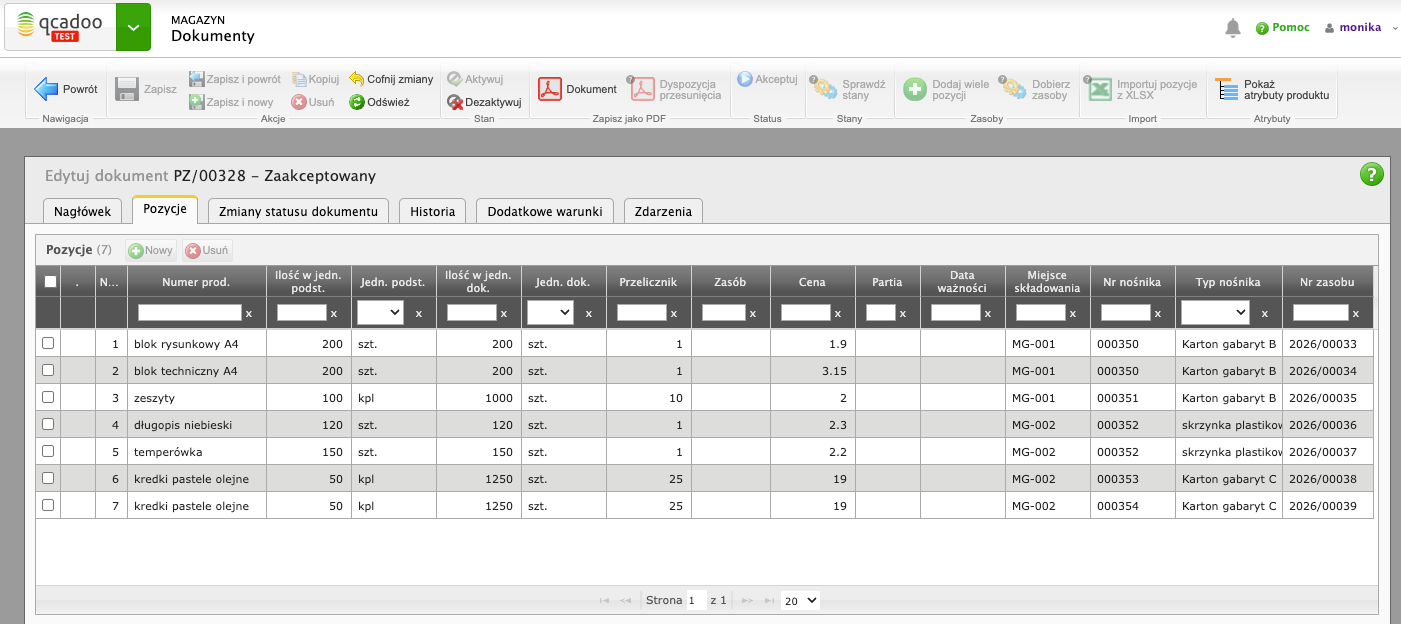Open the rows-per-page dropdown showing 20
1401x624 pixels.
coord(800,600)
